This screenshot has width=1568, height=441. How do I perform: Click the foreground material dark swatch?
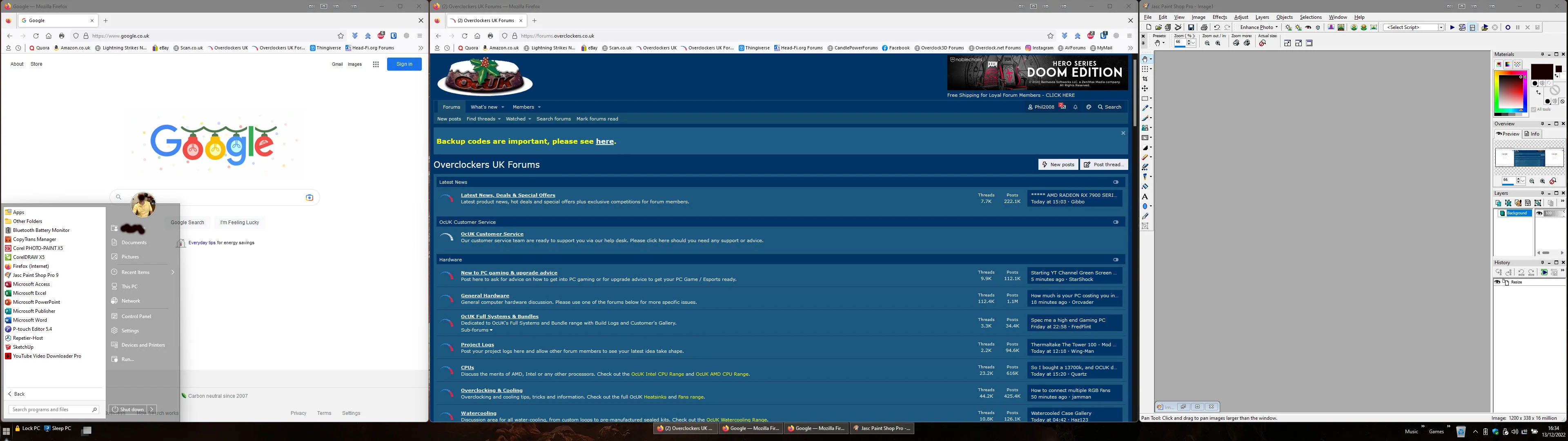(1541, 72)
